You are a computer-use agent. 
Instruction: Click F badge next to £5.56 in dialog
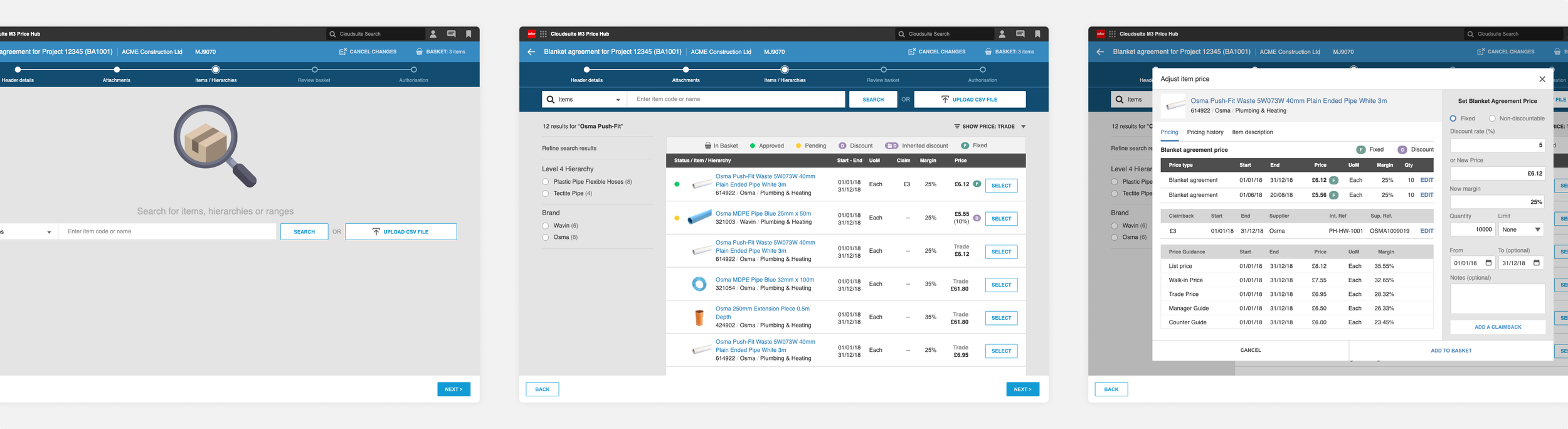[x=1334, y=195]
